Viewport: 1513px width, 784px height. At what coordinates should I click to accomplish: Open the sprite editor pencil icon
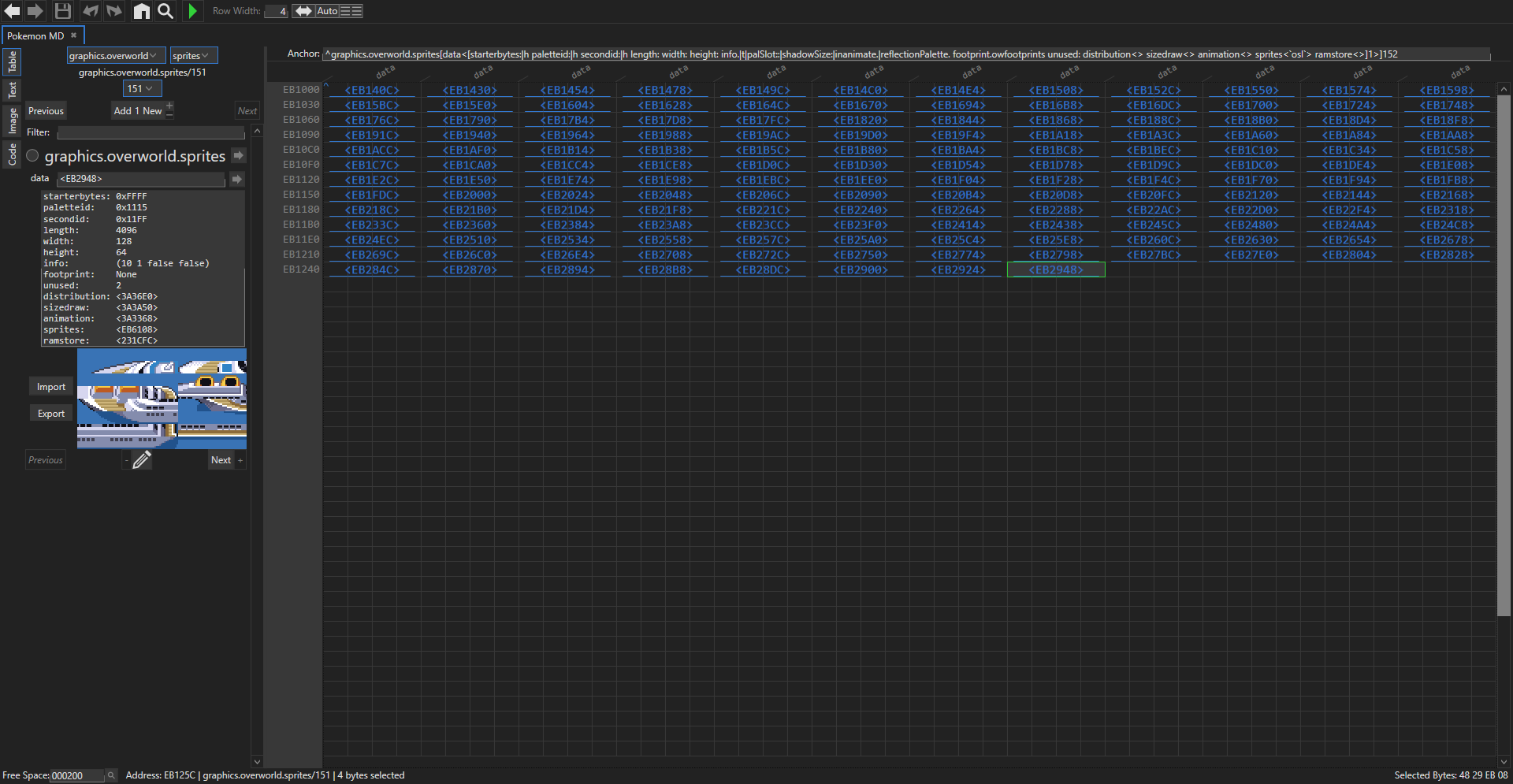tap(142, 460)
